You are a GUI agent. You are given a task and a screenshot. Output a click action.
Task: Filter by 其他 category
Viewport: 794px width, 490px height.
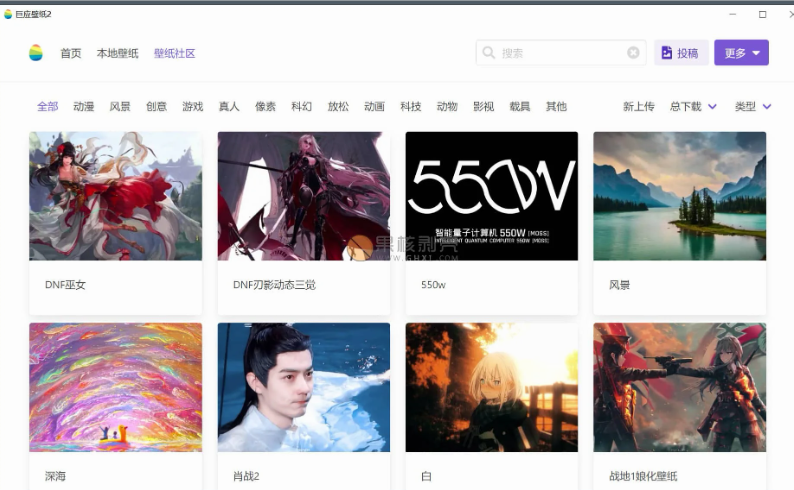557,106
